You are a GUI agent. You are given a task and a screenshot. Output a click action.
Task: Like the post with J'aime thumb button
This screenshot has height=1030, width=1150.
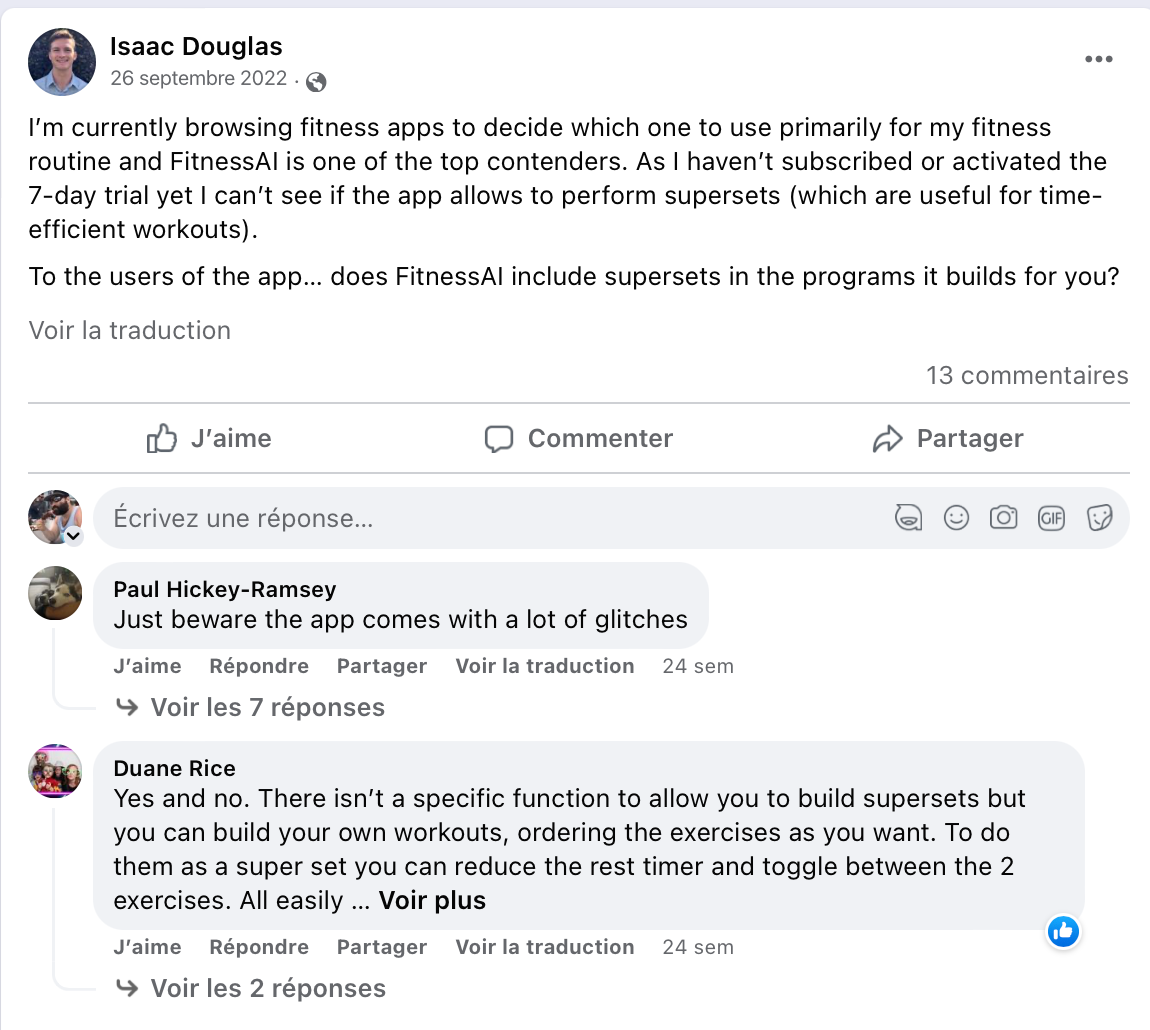209,438
